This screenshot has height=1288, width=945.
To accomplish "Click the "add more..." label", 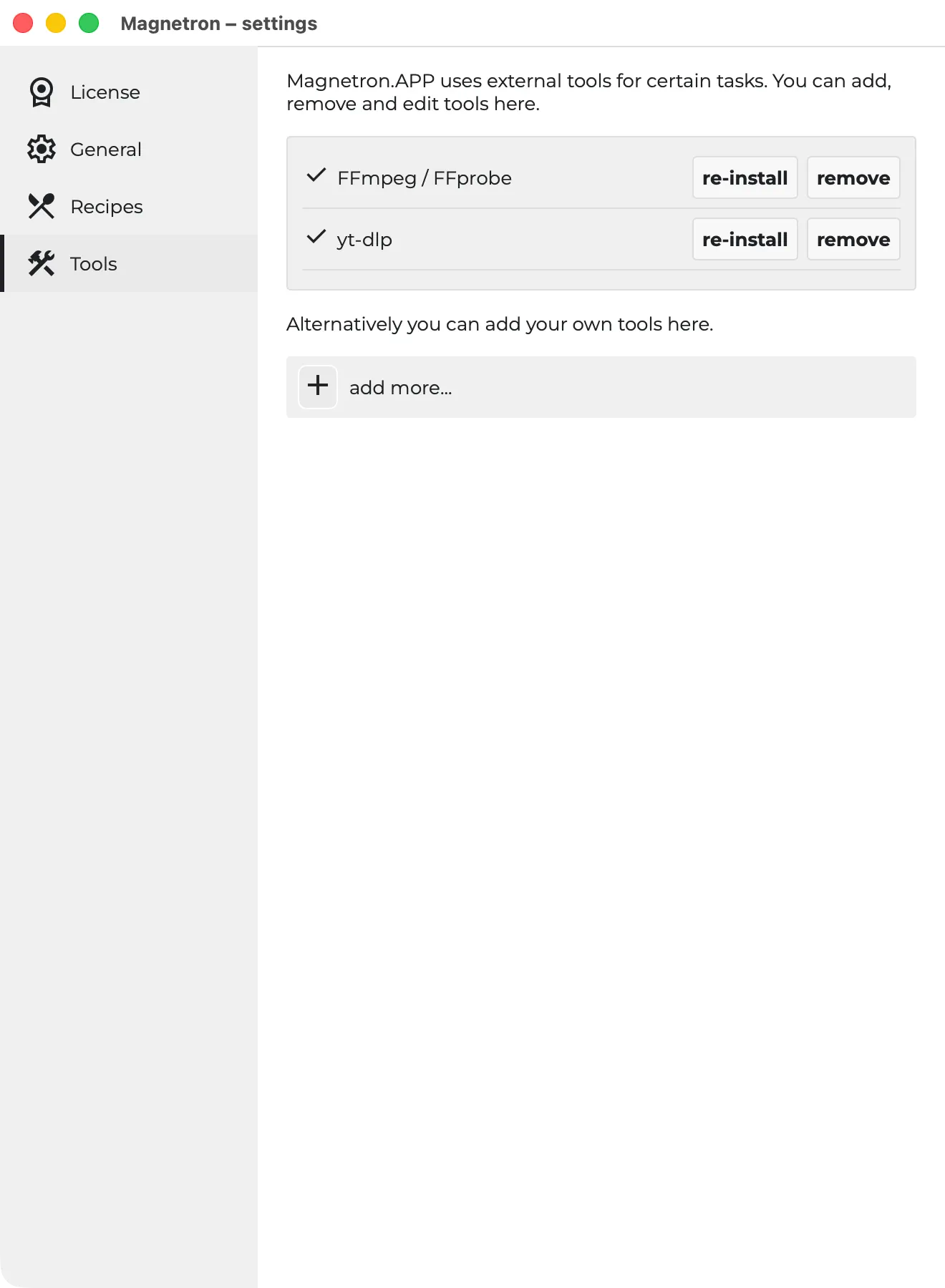I will tap(401, 388).
